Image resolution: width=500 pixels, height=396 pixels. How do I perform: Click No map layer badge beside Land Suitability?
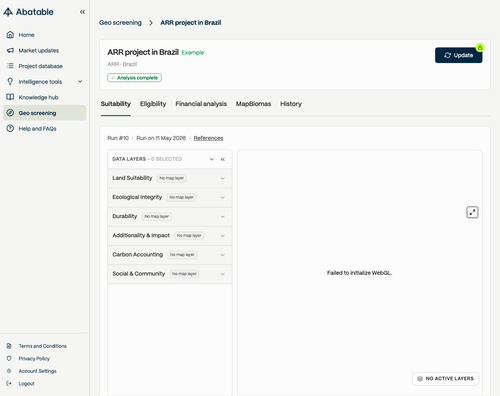172,178
